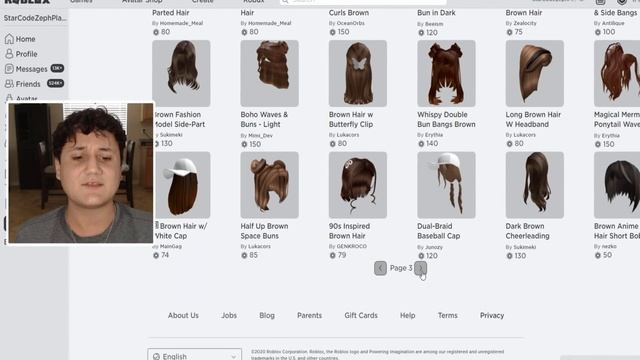Open the Brown Hair w/ White Cap thumbnail
Image resolution: width=640 pixels, height=360 pixels.
point(182,185)
